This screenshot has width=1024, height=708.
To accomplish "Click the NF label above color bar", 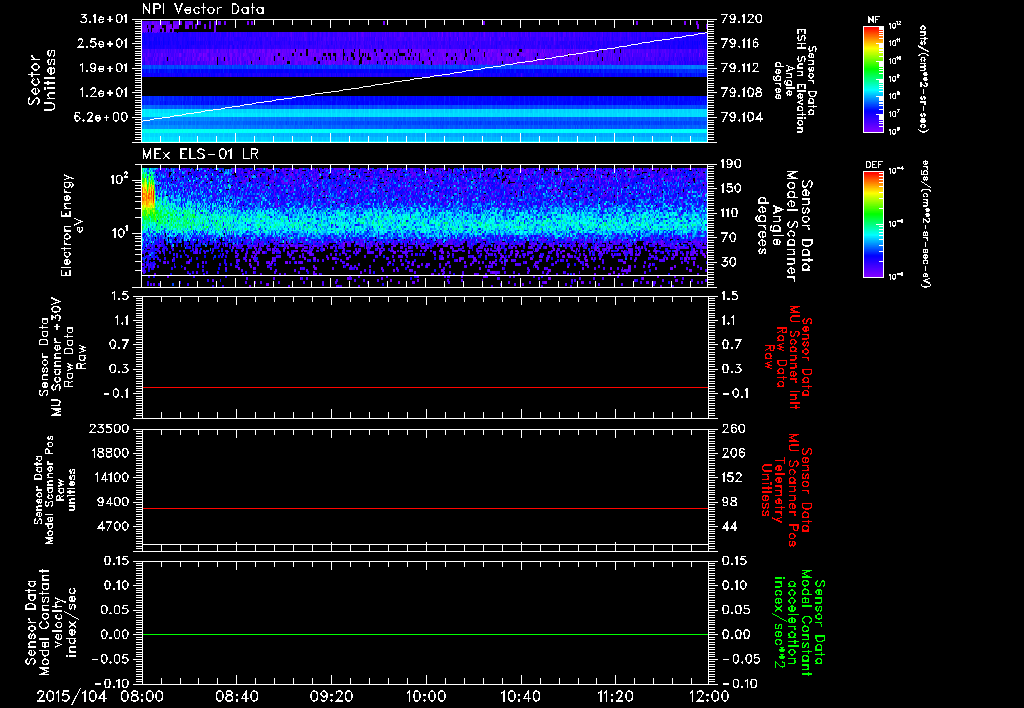I will (873, 20).
